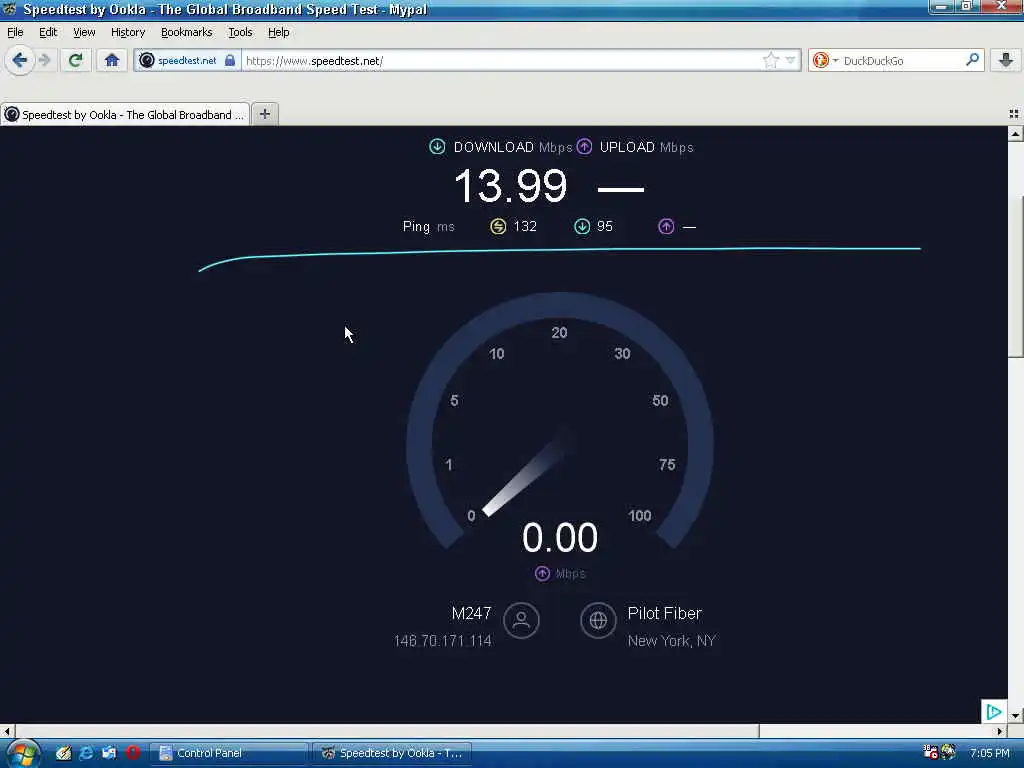Select the Speedtest by Ookla tab
This screenshot has height=768, width=1024.
(125, 114)
